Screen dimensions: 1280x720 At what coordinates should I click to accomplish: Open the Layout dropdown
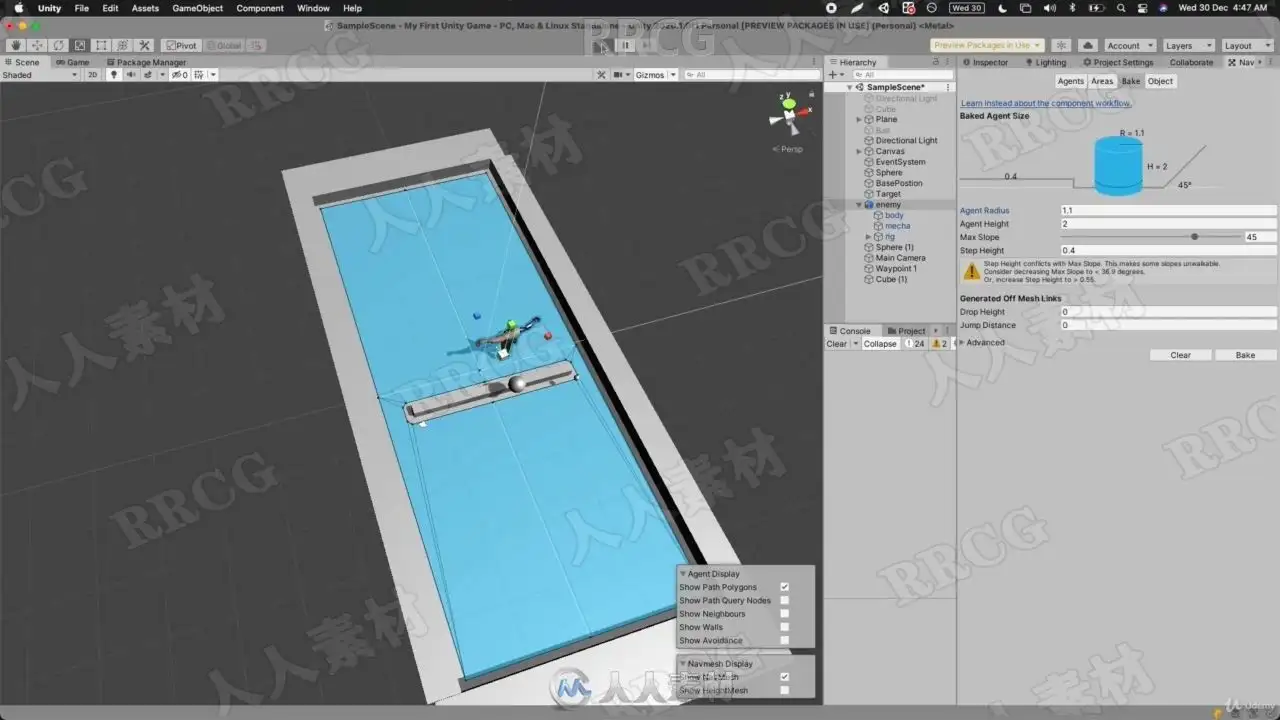click(1246, 45)
